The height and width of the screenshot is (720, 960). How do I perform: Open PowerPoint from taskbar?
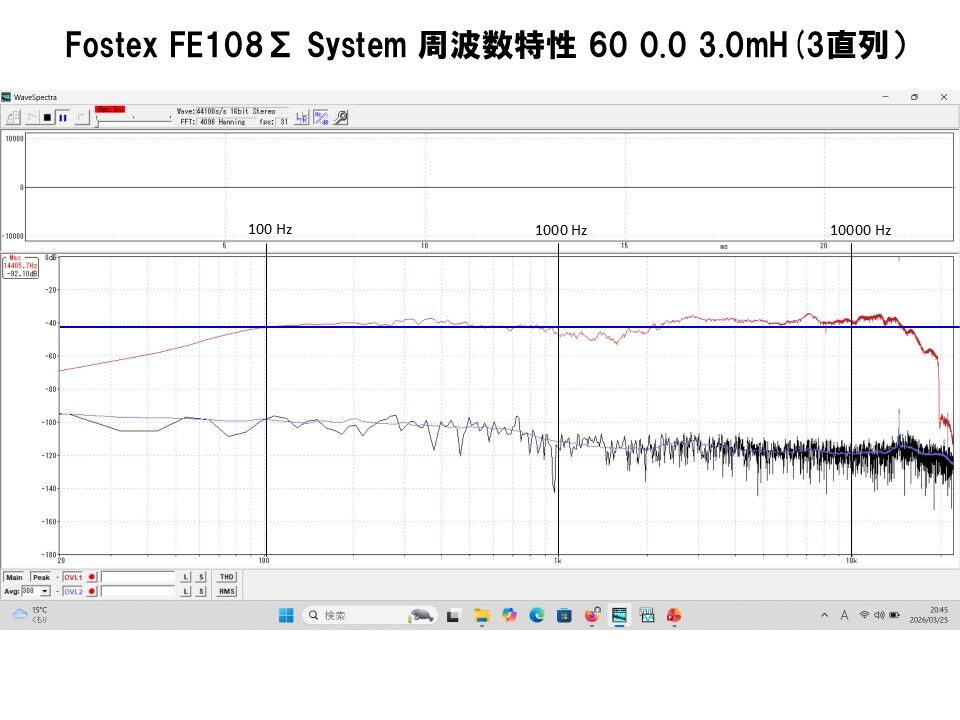click(x=674, y=615)
